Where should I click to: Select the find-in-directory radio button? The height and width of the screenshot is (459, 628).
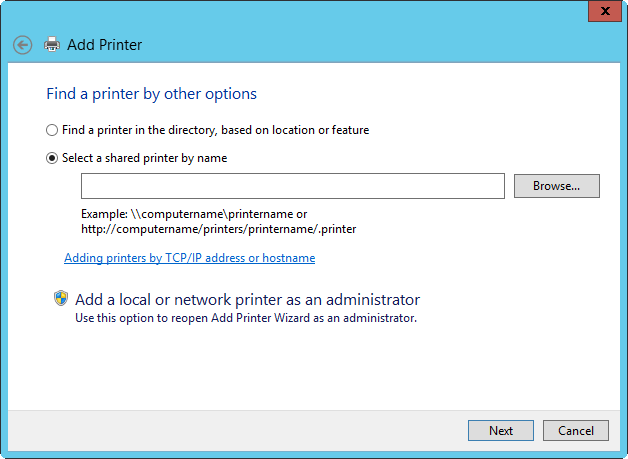52,130
